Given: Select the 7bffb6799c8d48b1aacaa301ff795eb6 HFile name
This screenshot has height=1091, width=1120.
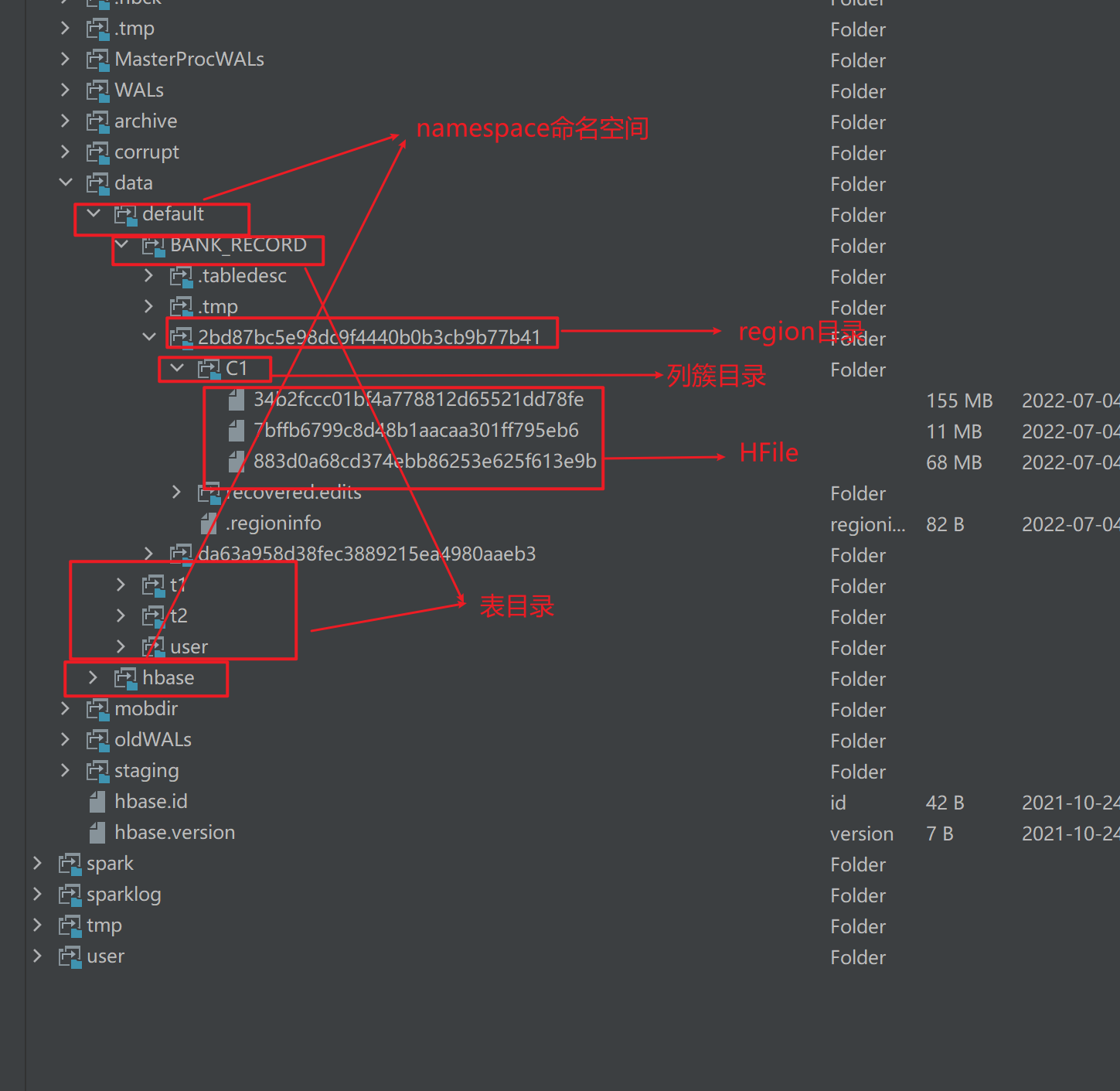Looking at the screenshot, I should (x=416, y=431).
